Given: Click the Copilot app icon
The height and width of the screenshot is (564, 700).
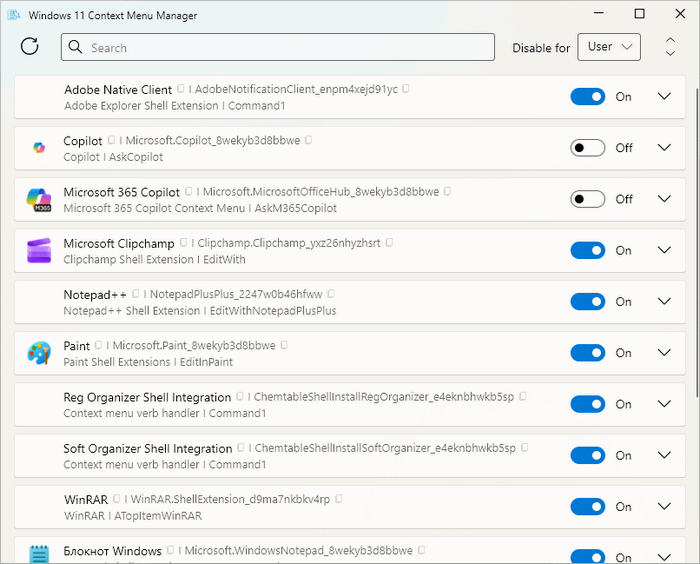Looking at the screenshot, I should coord(39,147).
